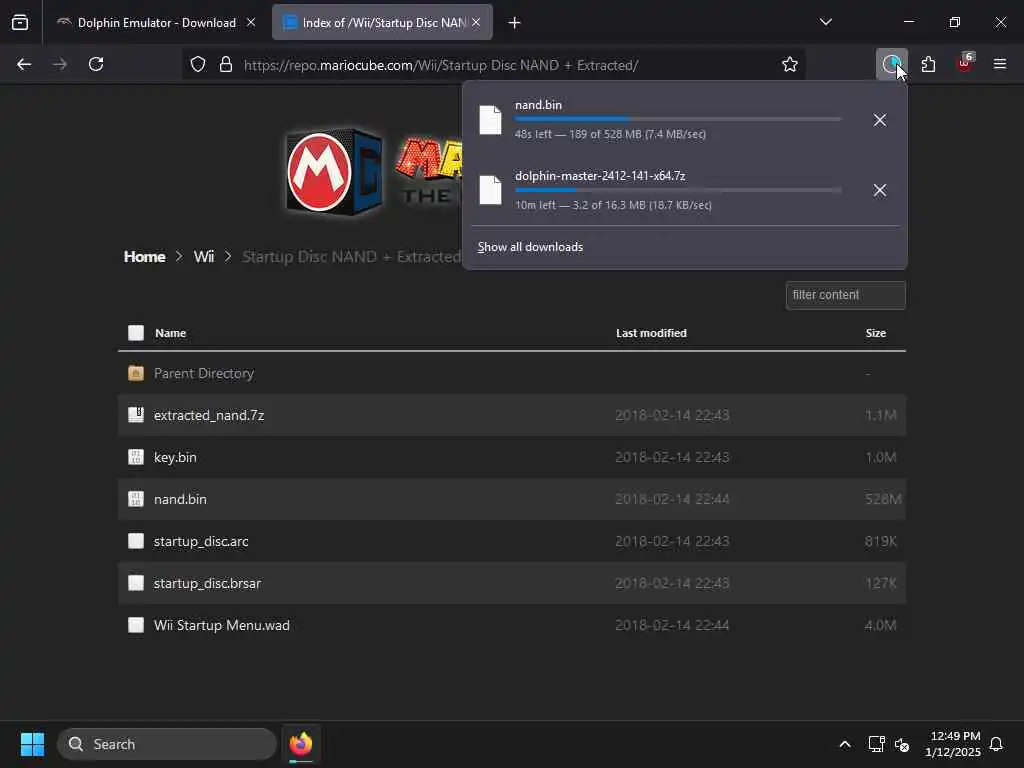Open muted volume tray icon
Image resolution: width=1024 pixels, height=768 pixels.
click(902, 744)
